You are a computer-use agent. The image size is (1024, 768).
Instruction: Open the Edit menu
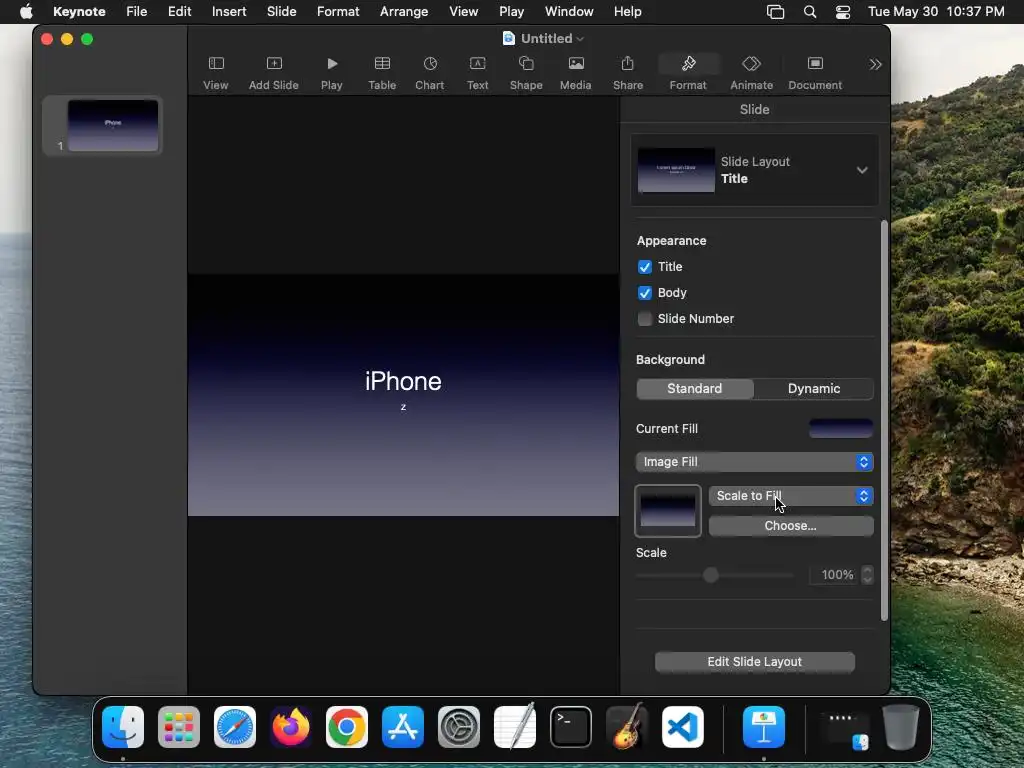tap(179, 12)
